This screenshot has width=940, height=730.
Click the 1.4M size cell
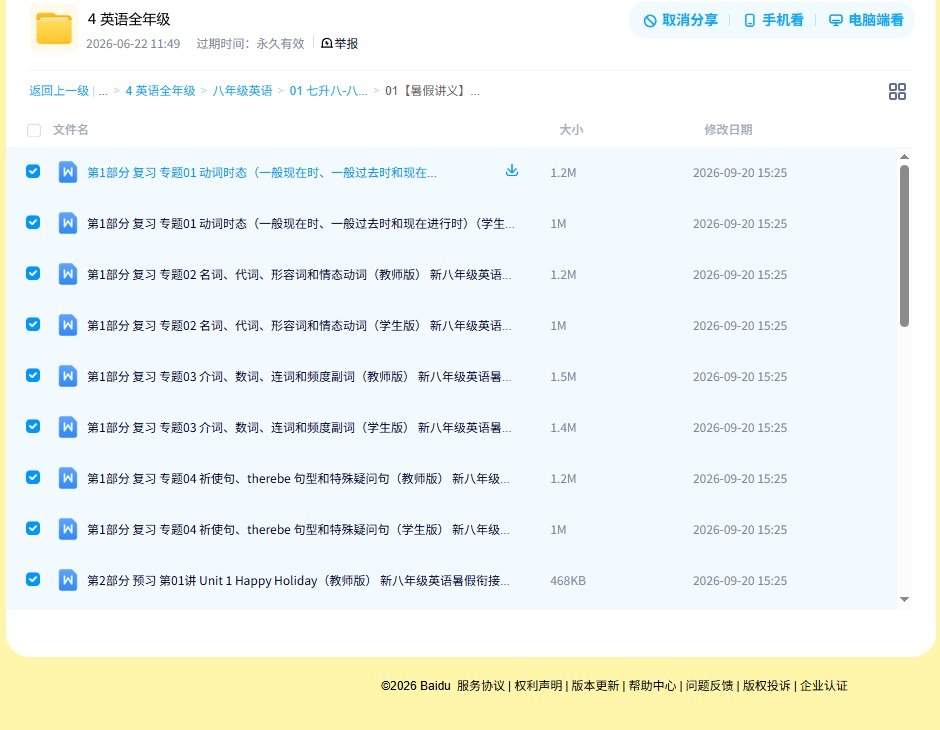(563, 427)
